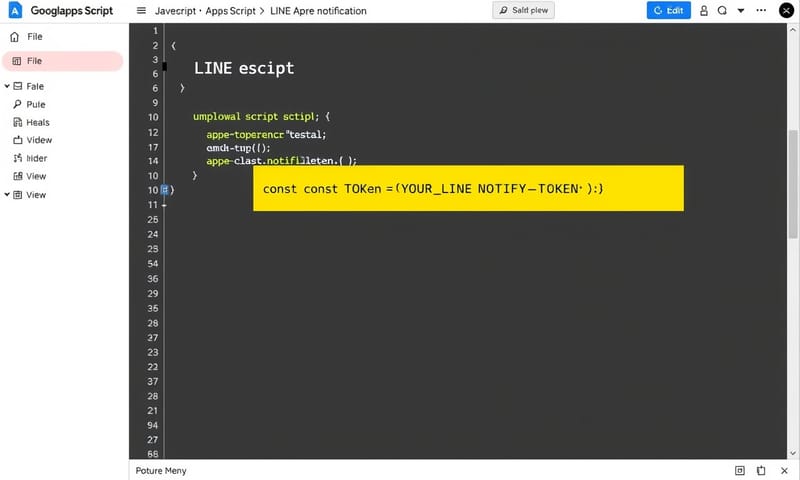
Task: Click the yellow TOKen code highlight
Action: (468, 188)
